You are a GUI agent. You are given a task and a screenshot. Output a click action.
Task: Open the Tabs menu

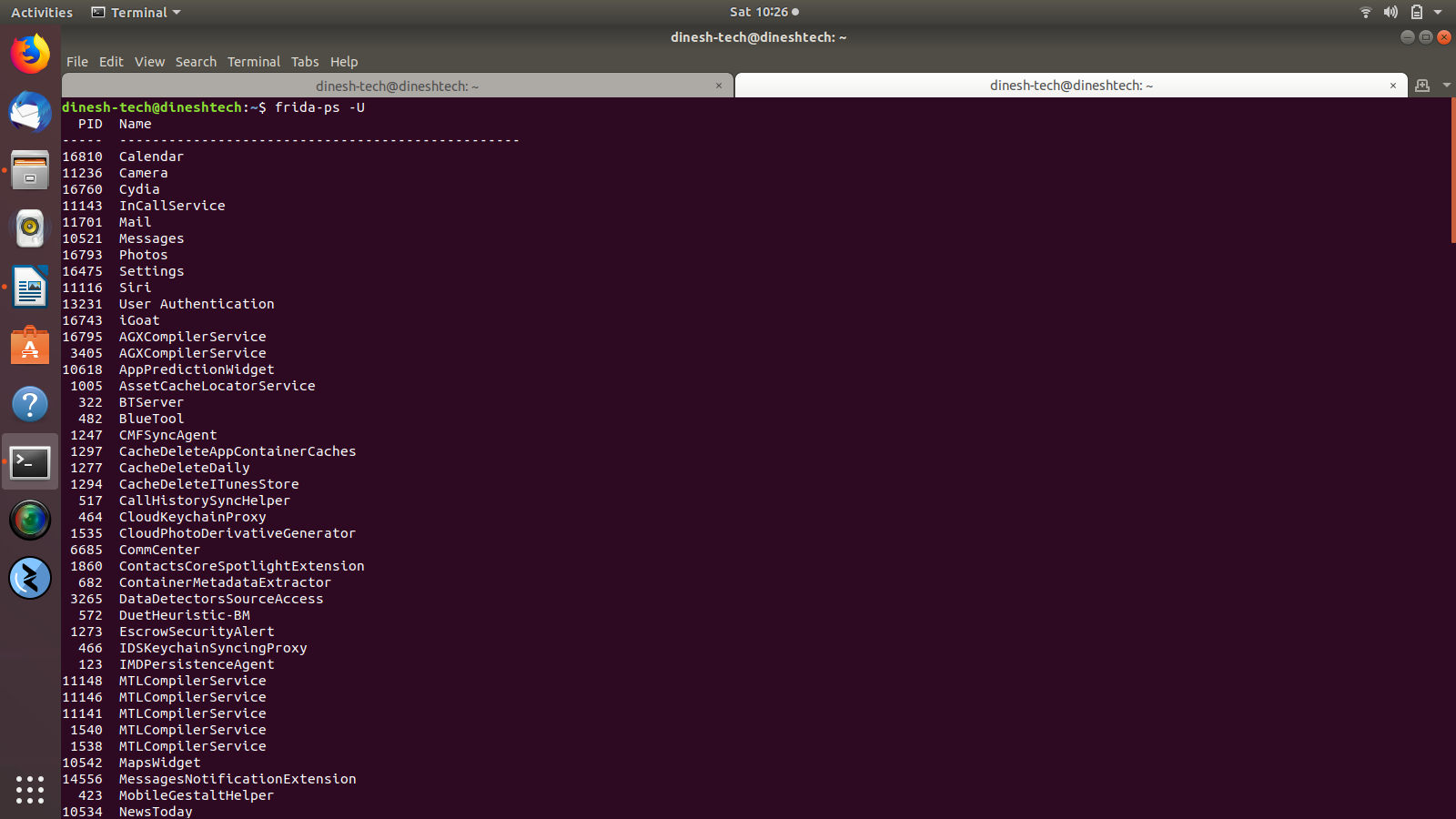pos(305,62)
